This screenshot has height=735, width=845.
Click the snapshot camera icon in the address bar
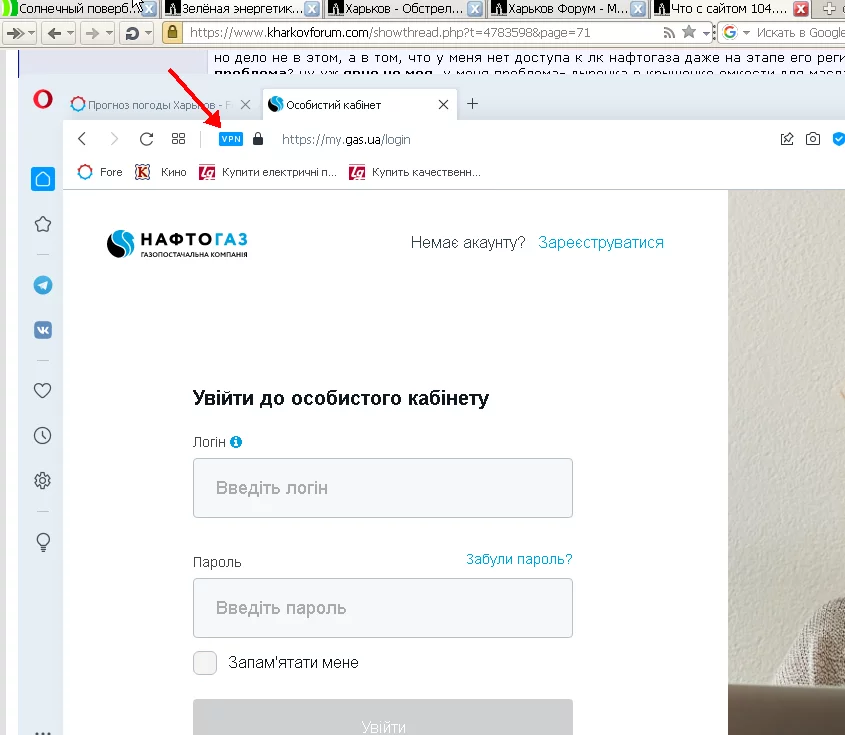pos(813,139)
